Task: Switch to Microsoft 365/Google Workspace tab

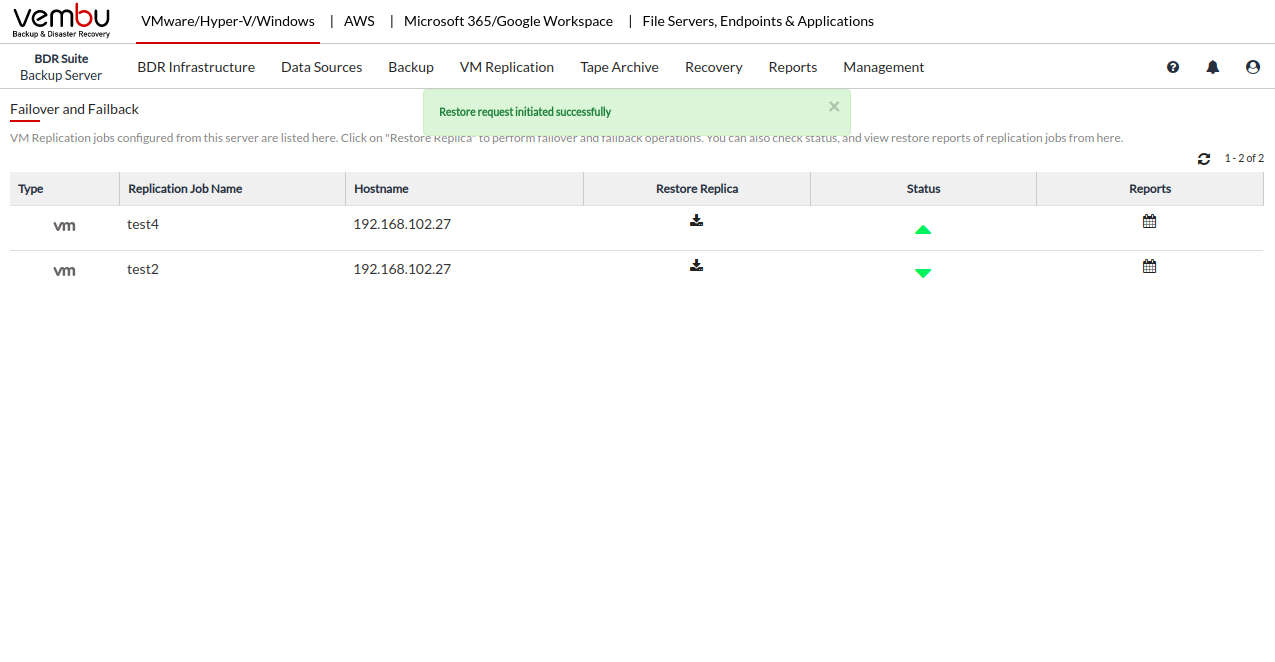Action: pyautogui.click(x=508, y=21)
